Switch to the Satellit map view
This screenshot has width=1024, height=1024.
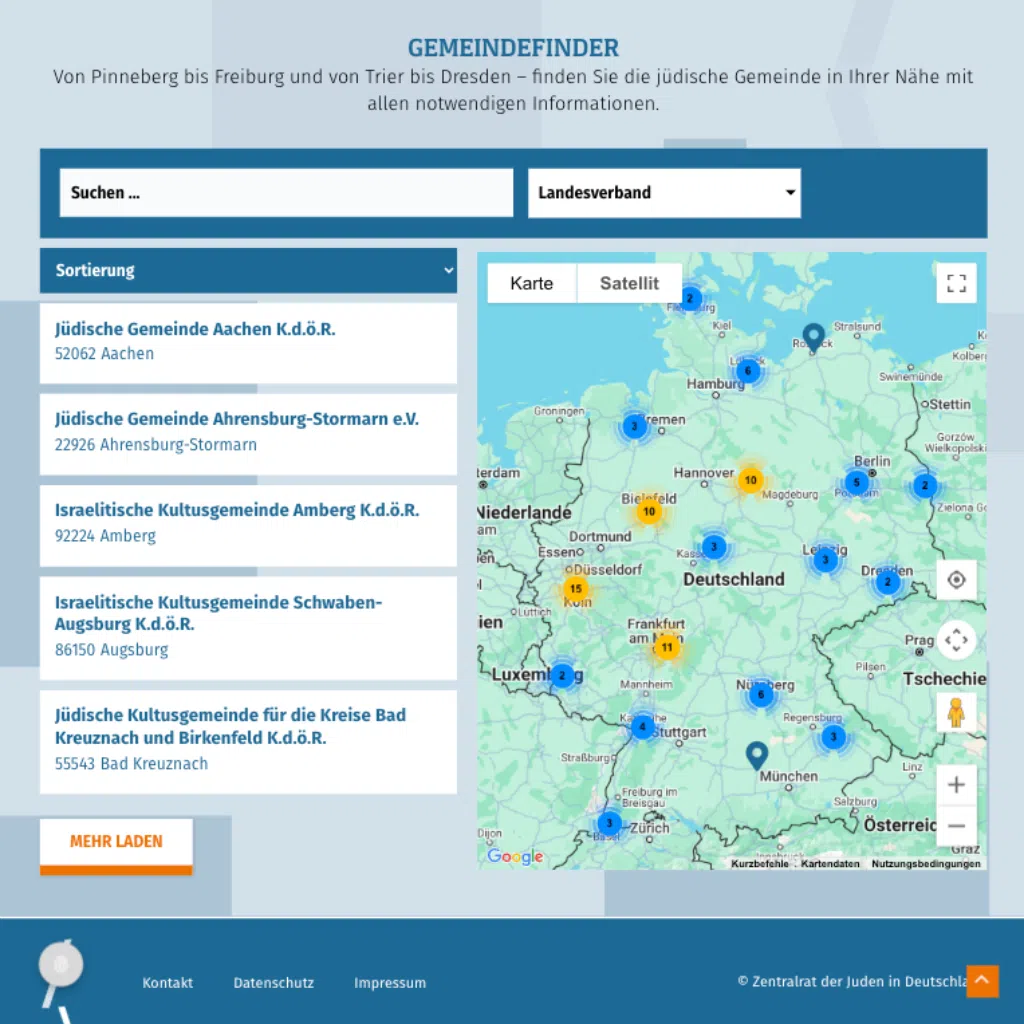click(x=629, y=283)
